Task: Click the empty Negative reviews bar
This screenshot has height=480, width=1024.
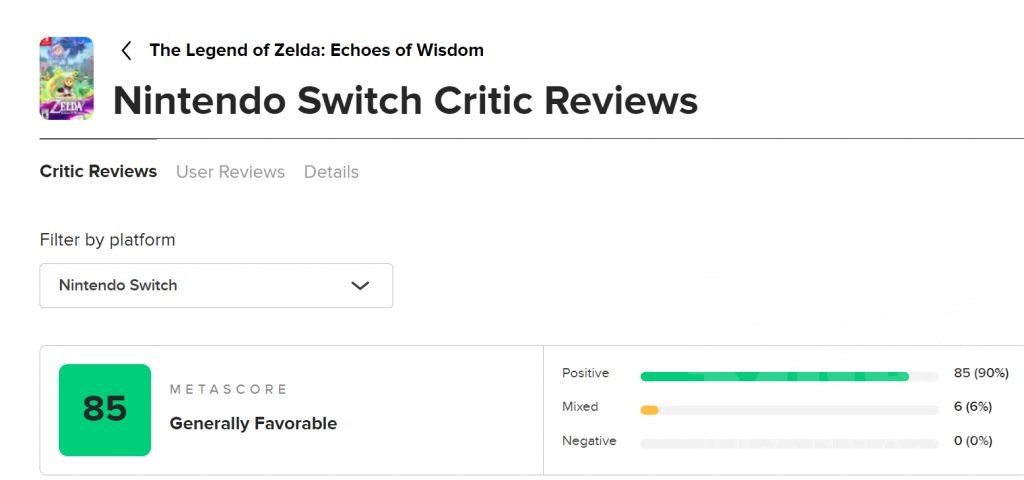Action: pos(789,443)
